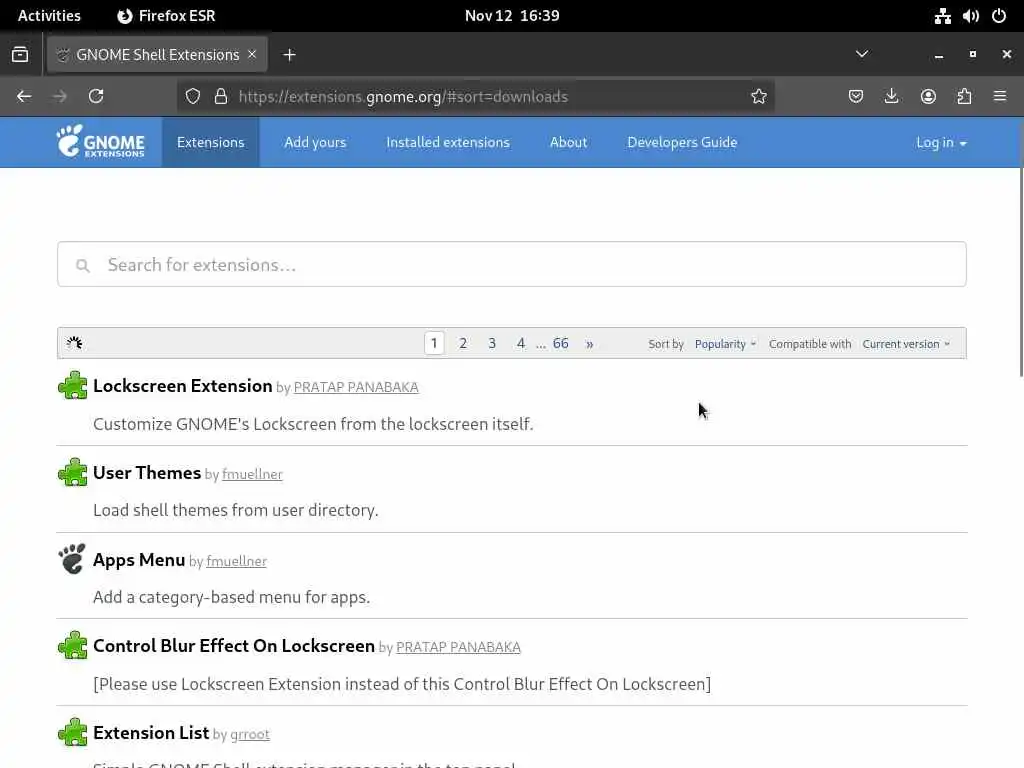The height and width of the screenshot is (768, 1024).
Task: Open the Log in dropdown
Action: click(941, 142)
